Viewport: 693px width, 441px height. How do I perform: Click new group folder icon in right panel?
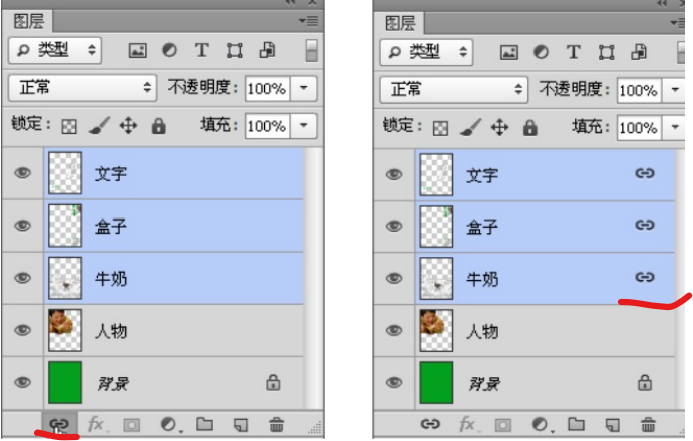pyautogui.click(x=576, y=425)
